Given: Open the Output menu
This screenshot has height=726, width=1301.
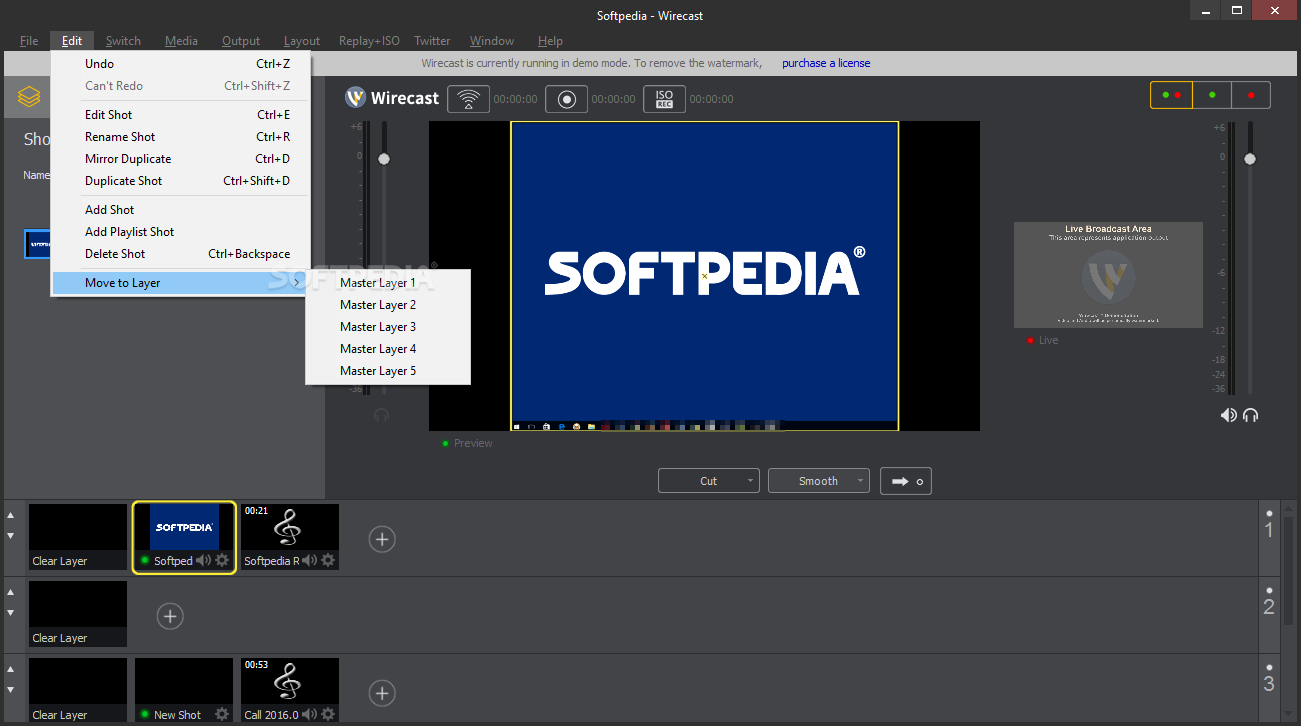Looking at the screenshot, I should tap(241, 41).
